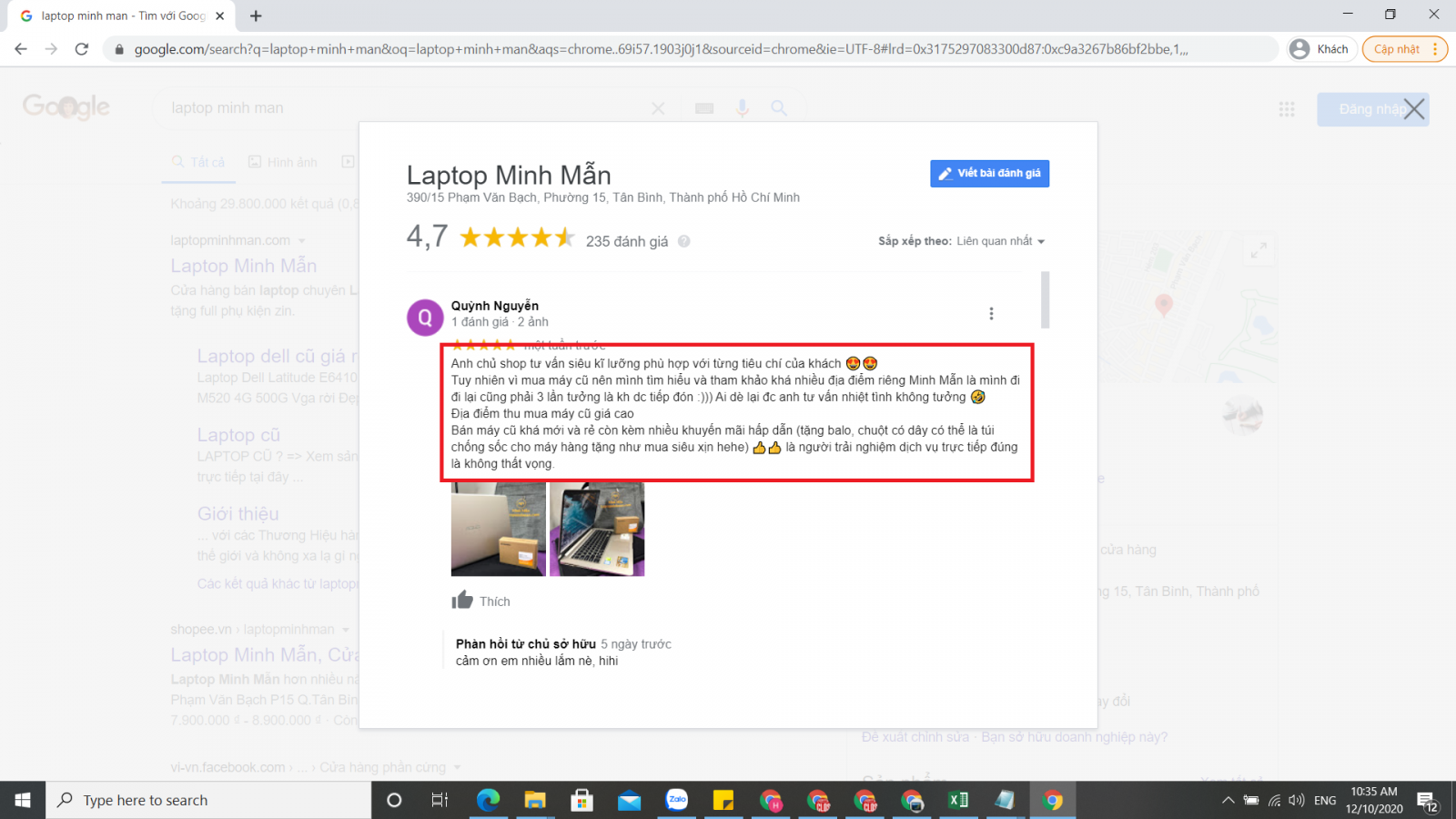Click the voice search microphone icon
Image resolution: width=1456 pixels, height=819 pixels.
(743, 108)
